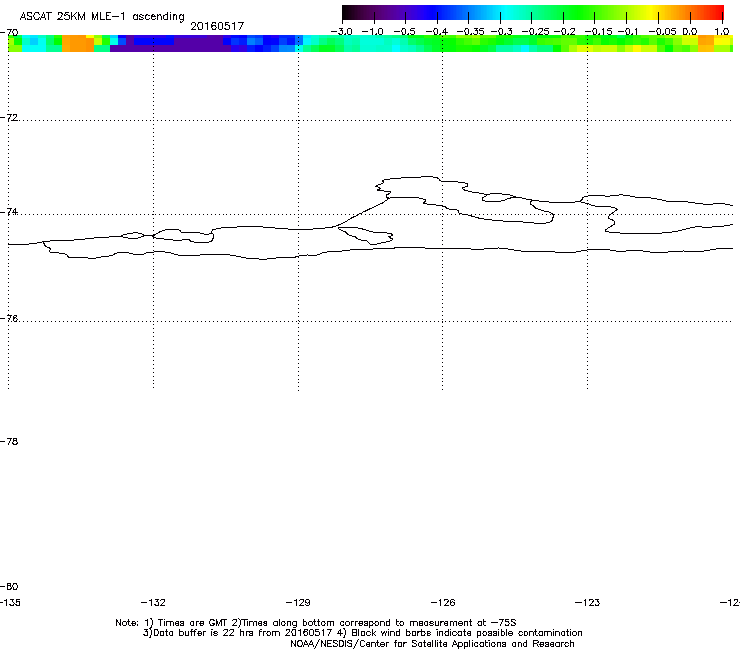This screenshot has height=650, width=740.
Task: Click the -0.4 label on the color scale
Action: tap(437, 32)
